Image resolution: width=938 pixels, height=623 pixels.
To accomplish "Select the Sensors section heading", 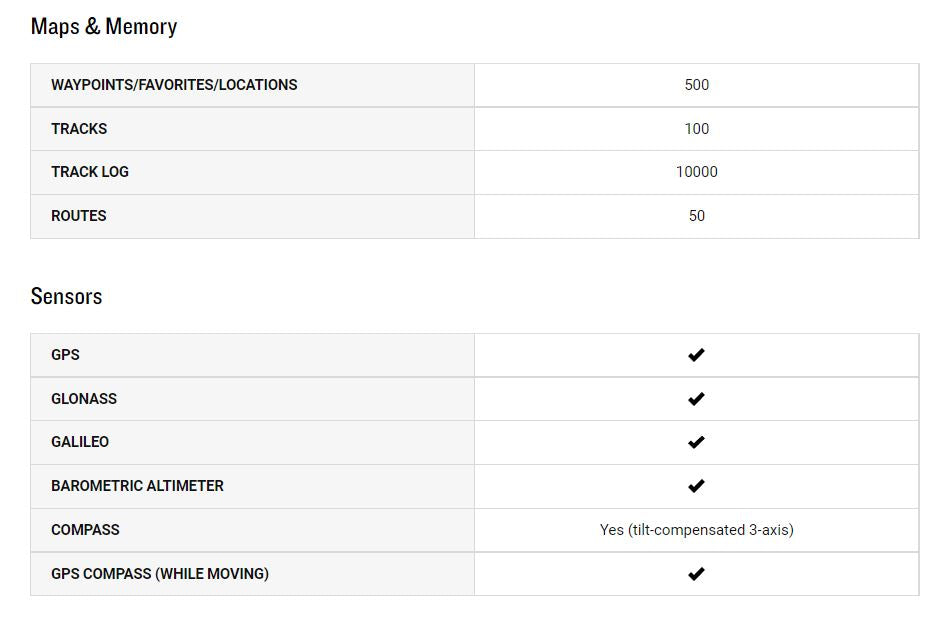I will point(66,297).
